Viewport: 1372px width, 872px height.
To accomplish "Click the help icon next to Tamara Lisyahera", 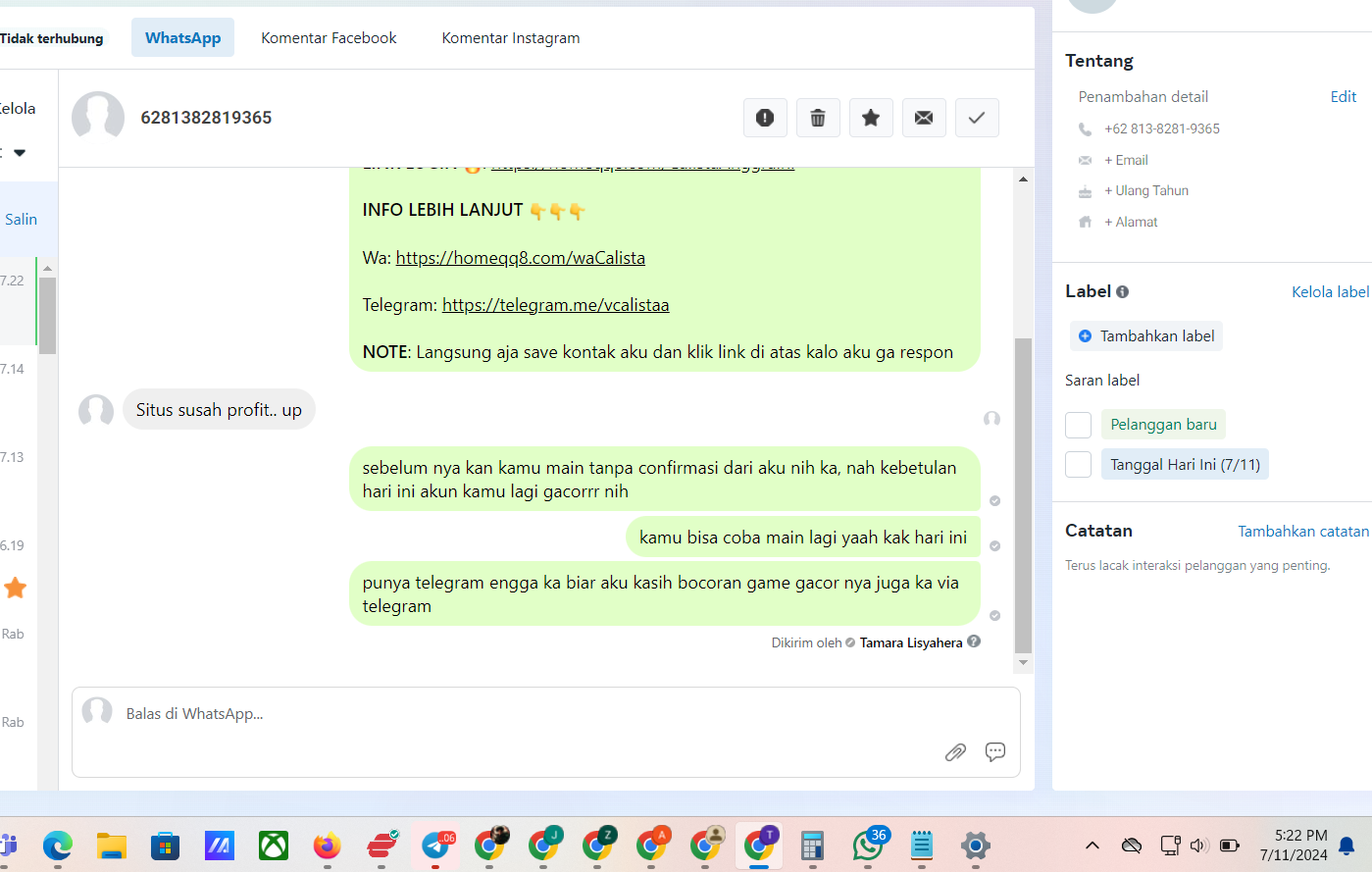I will (974, 641).
